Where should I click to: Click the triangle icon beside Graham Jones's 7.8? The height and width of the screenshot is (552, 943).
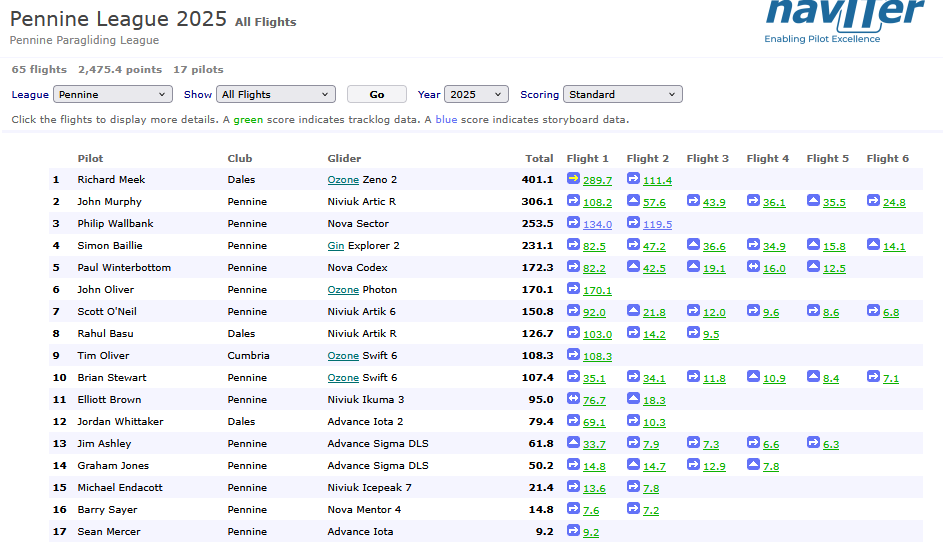pyautogui.click(x=754, y=465)
